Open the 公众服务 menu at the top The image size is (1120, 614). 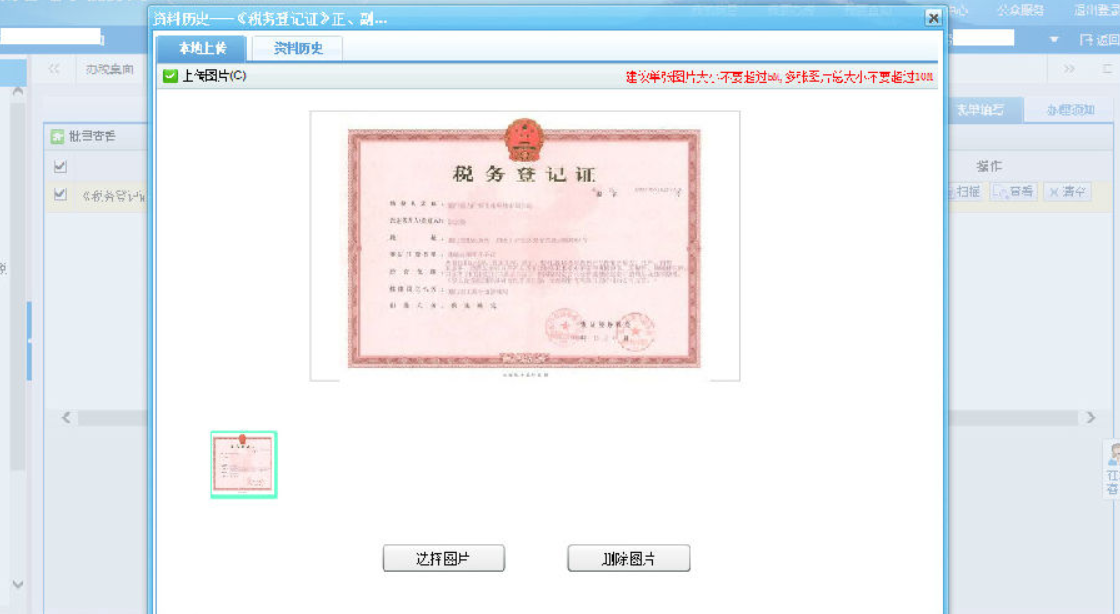(x=1019, y=9)
